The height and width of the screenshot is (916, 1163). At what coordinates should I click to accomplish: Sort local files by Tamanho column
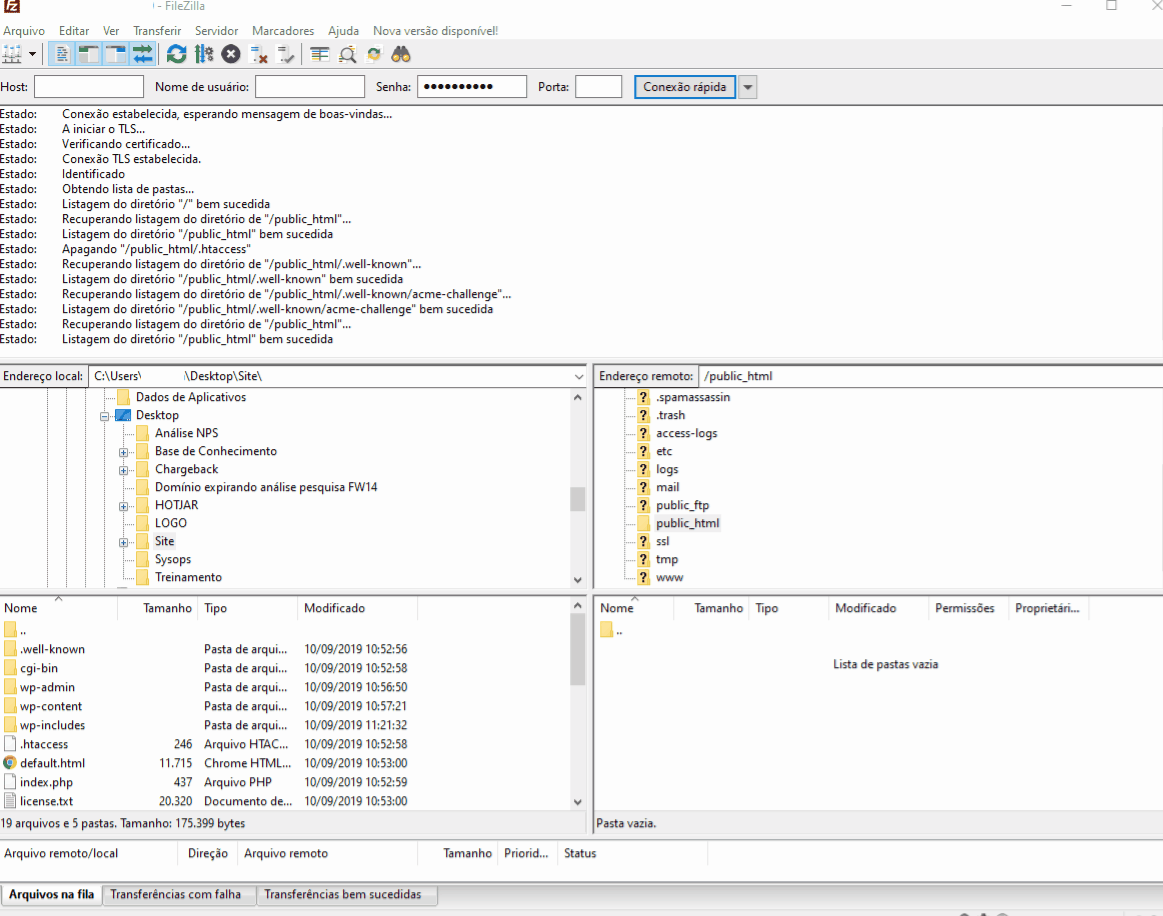[x=168, y=608]
